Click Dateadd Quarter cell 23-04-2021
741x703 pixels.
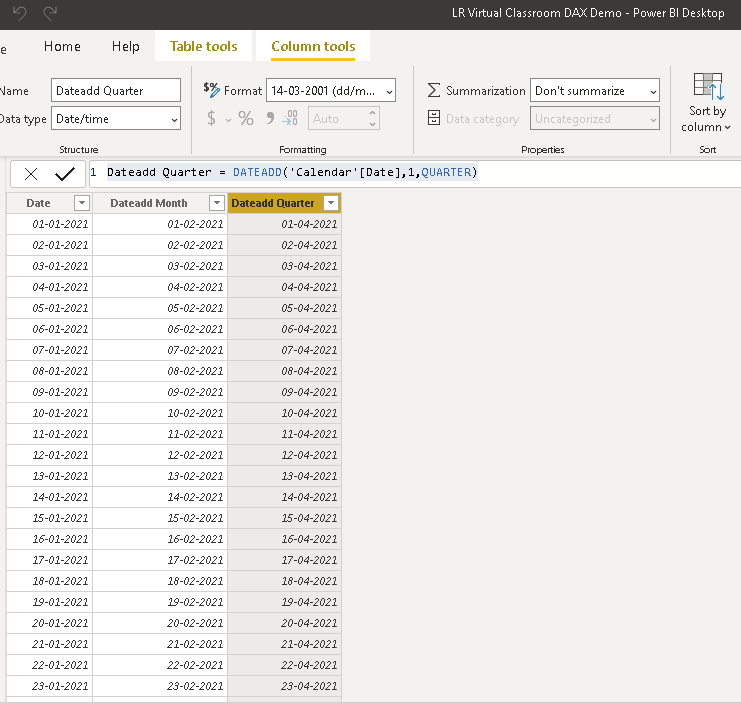point(284,686)
